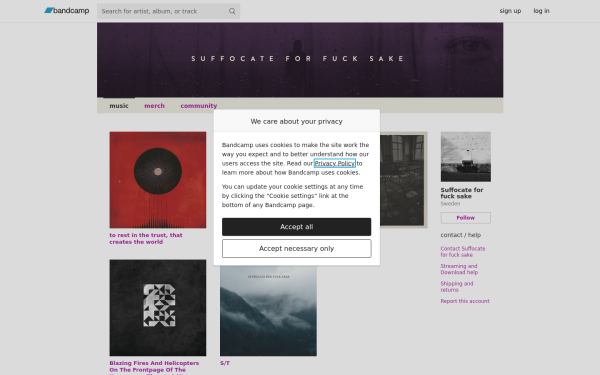Follow Suffocate for fuck sake
Screen dimensions: 600x375
[466, 218]
